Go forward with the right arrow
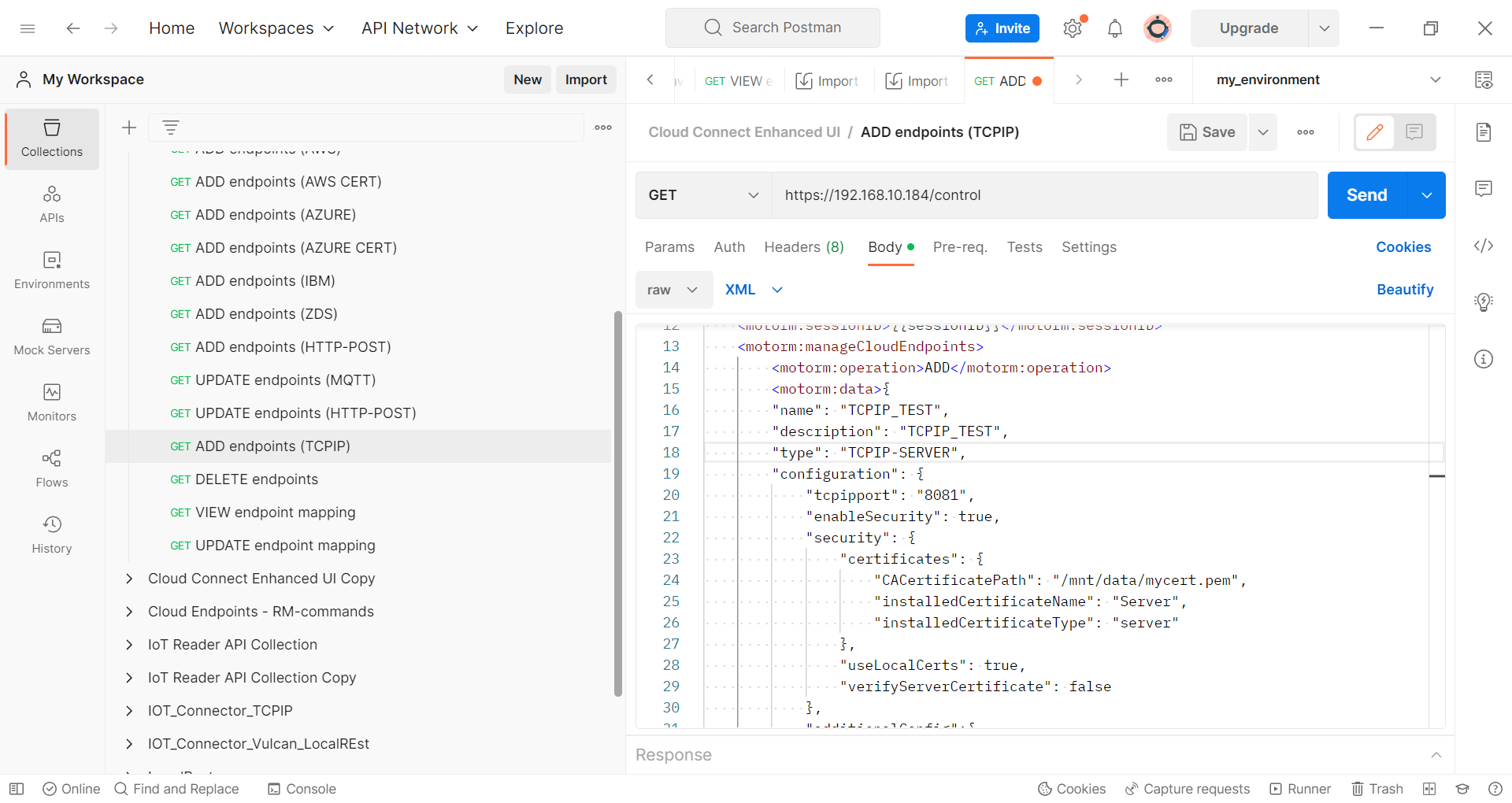1512x803 pixels. click(x=111, y=28)
